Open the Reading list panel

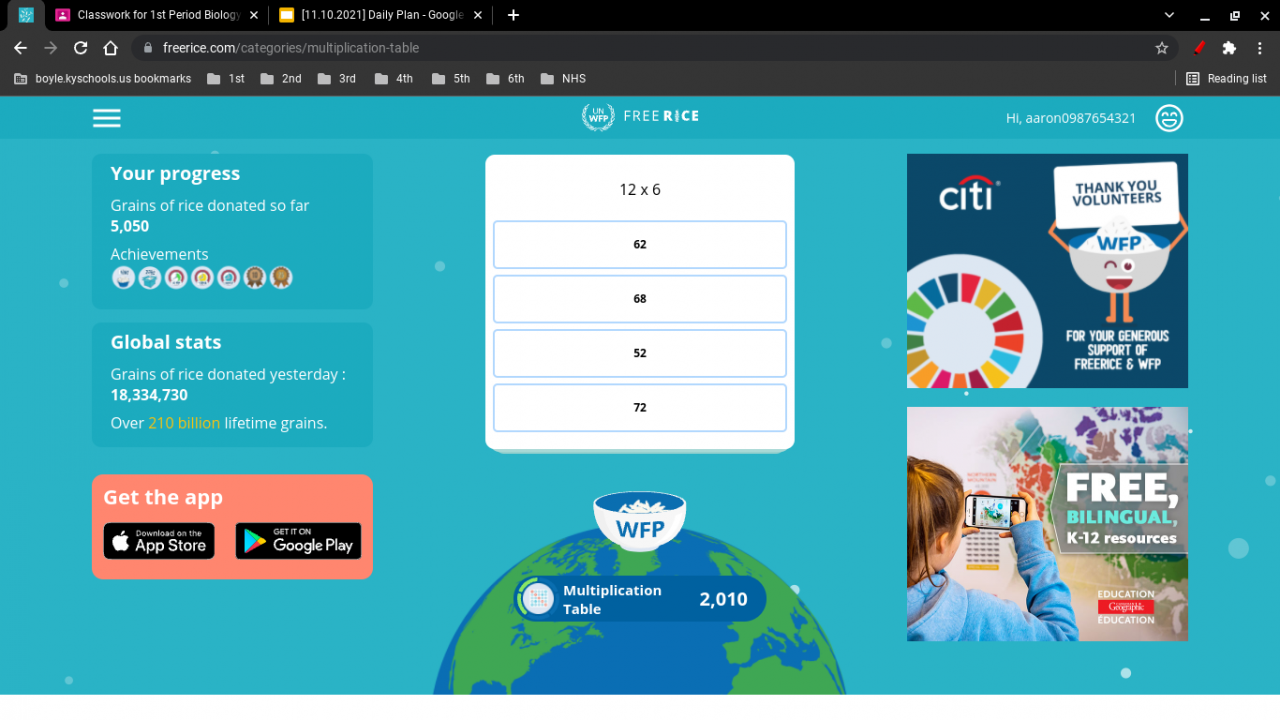coord(1226,78)
